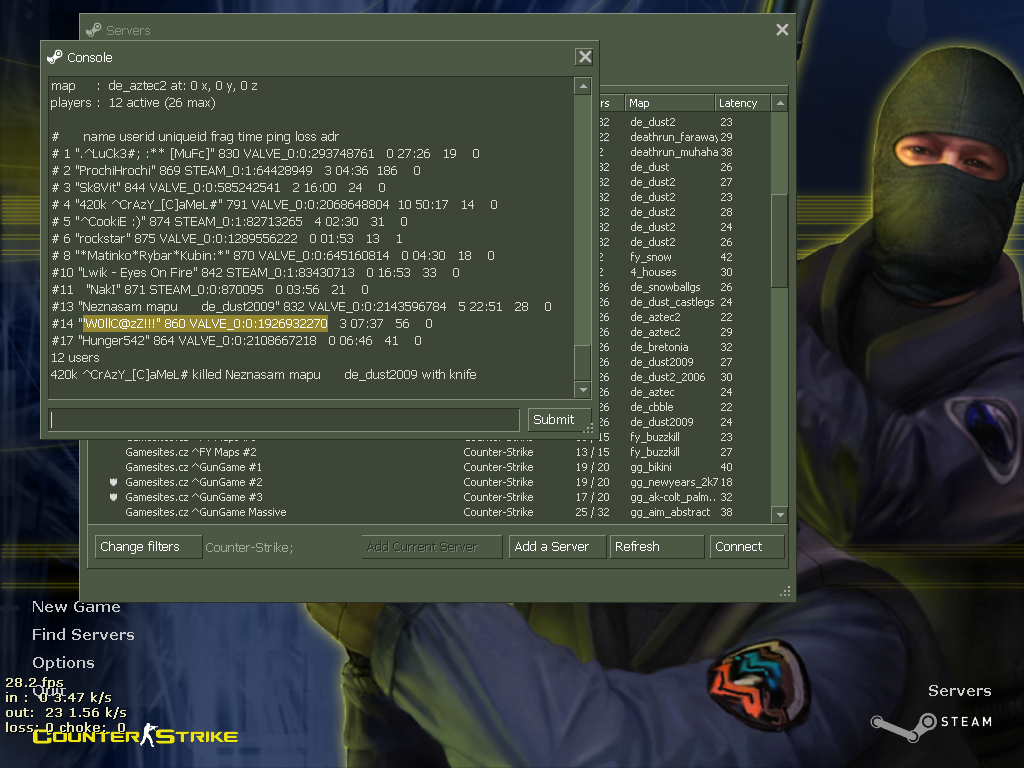1024x768 pixels.
Task: Click the NakI player line in console
Action: tap(210, 289)
